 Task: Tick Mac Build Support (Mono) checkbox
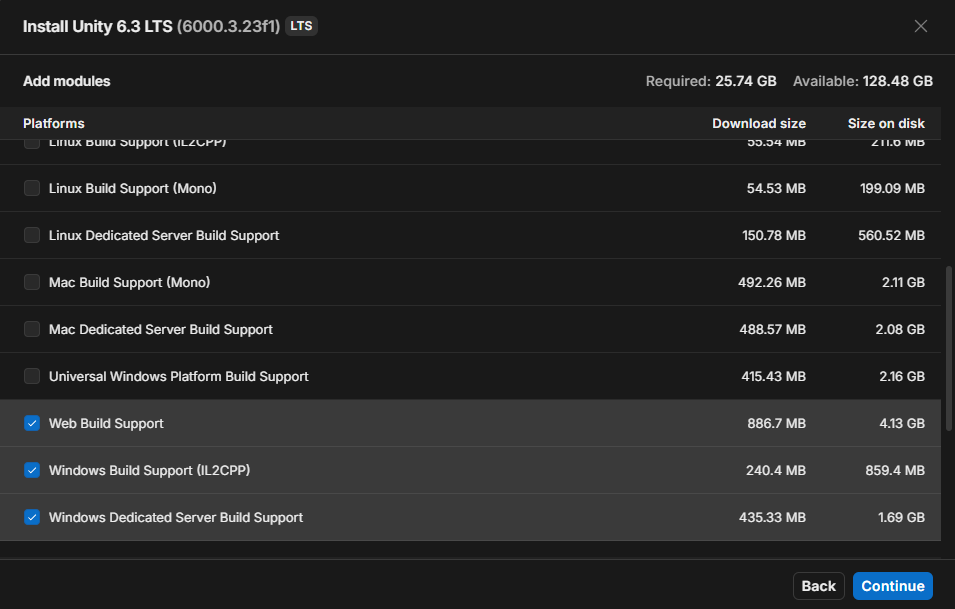pyautogui.click(x=32, y=282)
